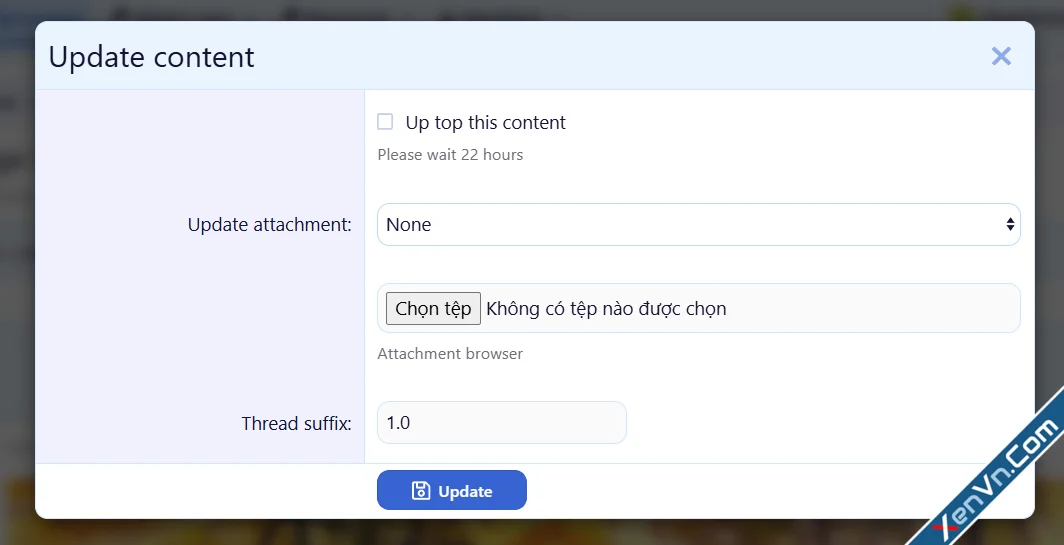Click the 'Attachment browser' hint text

450,354
